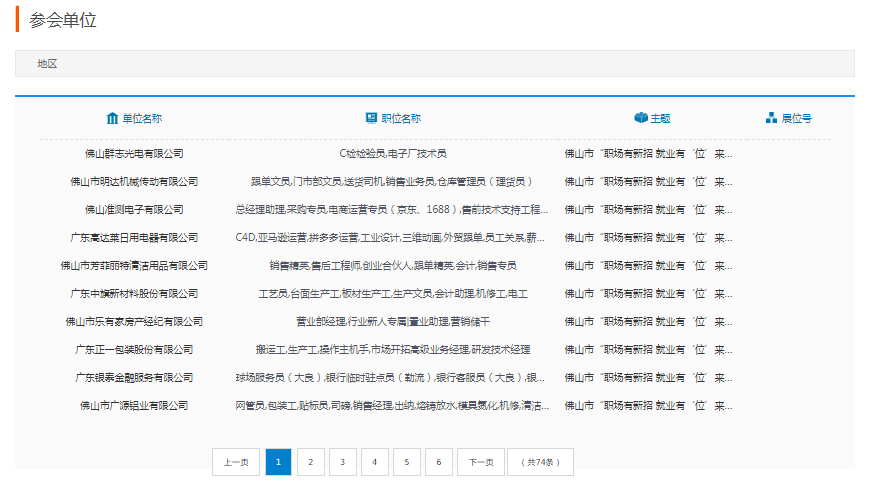Click positions starting with 球场服务员（大良）
Screen dimensions: 870x481
click(x=390, y=378)
